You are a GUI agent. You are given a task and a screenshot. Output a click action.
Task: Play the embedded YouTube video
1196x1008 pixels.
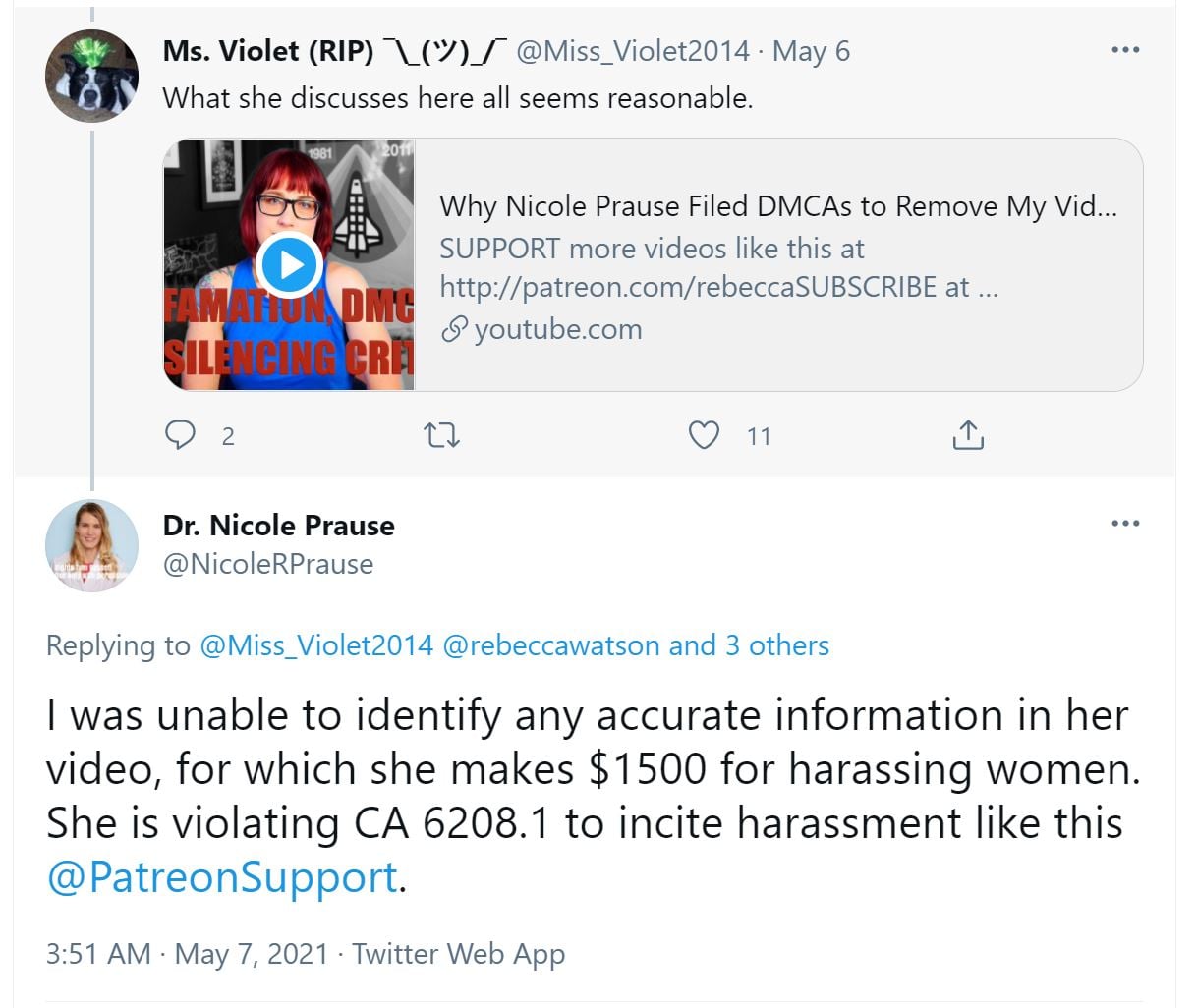tap(289, 264)
